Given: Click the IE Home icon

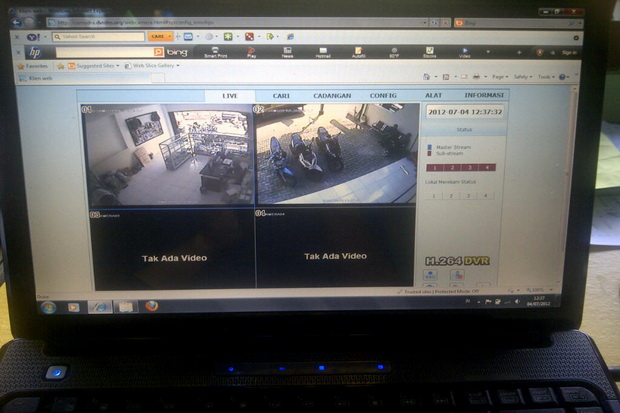Looking at the screenshot, I should click(426, 77).
